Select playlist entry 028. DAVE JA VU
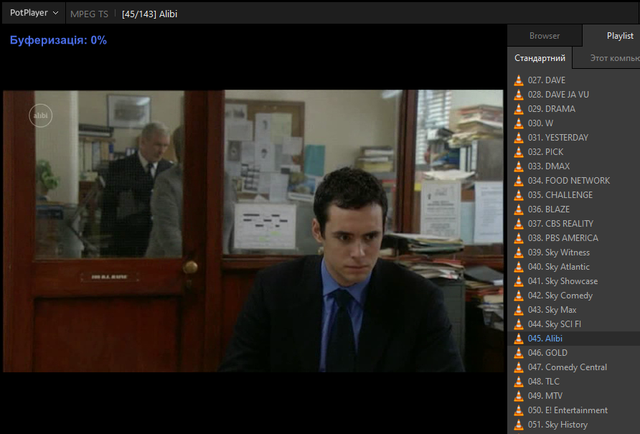Image resolution: width=640 pixels, height=434 pixels. [574, 94]
